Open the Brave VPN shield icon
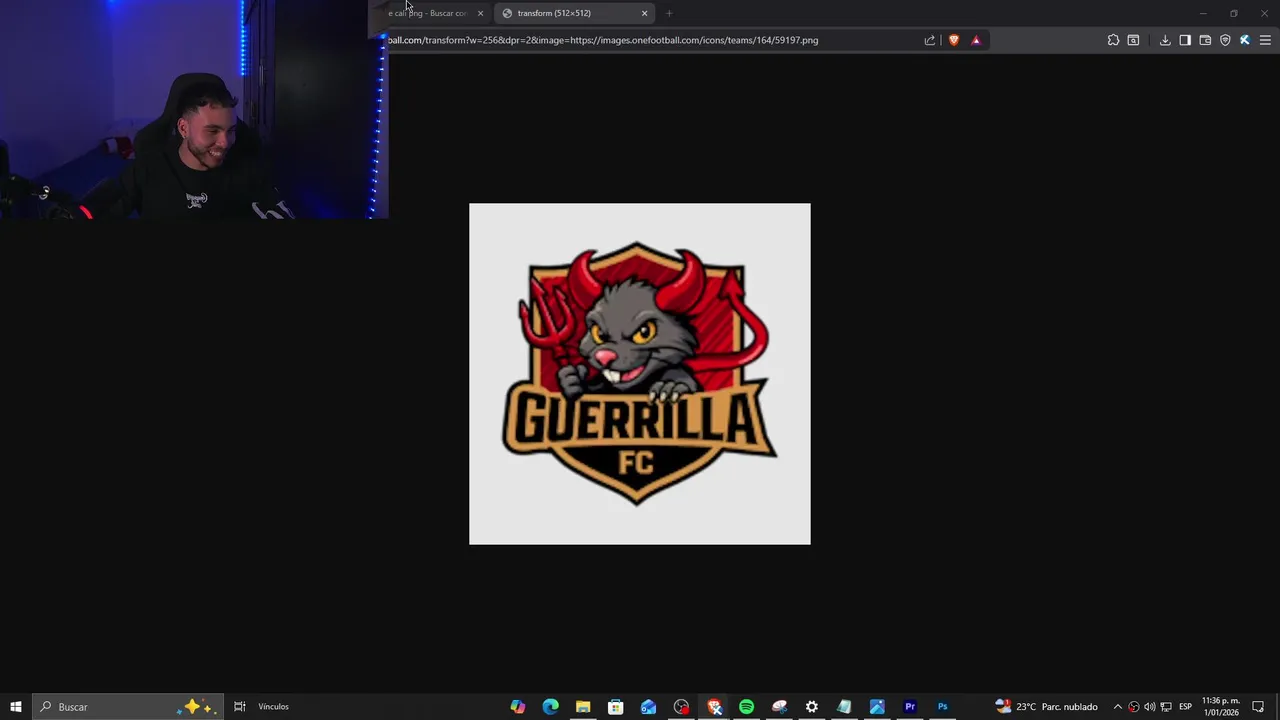This screenshot has height=720, width=1280. coord(1225,40)
